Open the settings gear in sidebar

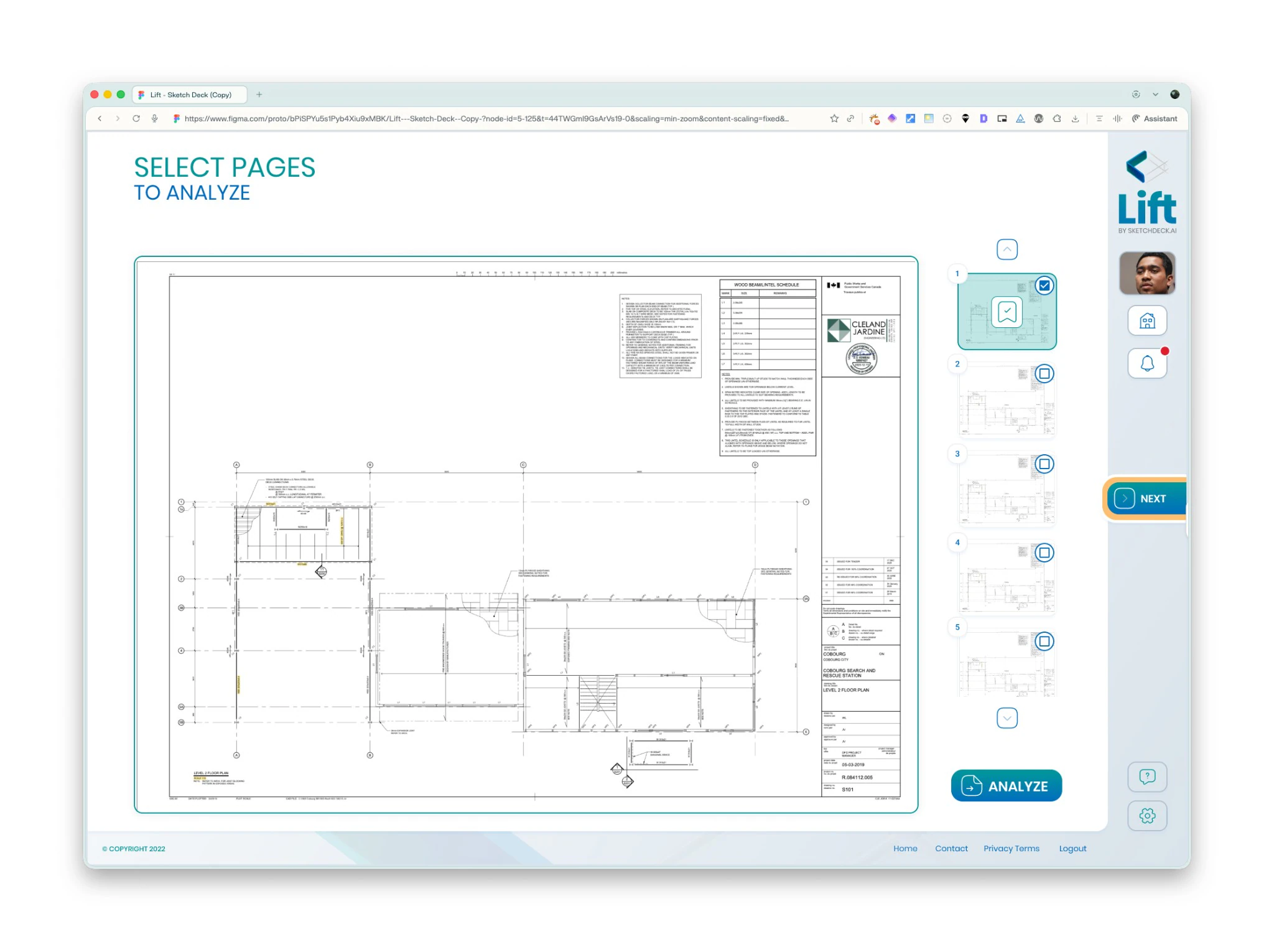point(1147,816)
